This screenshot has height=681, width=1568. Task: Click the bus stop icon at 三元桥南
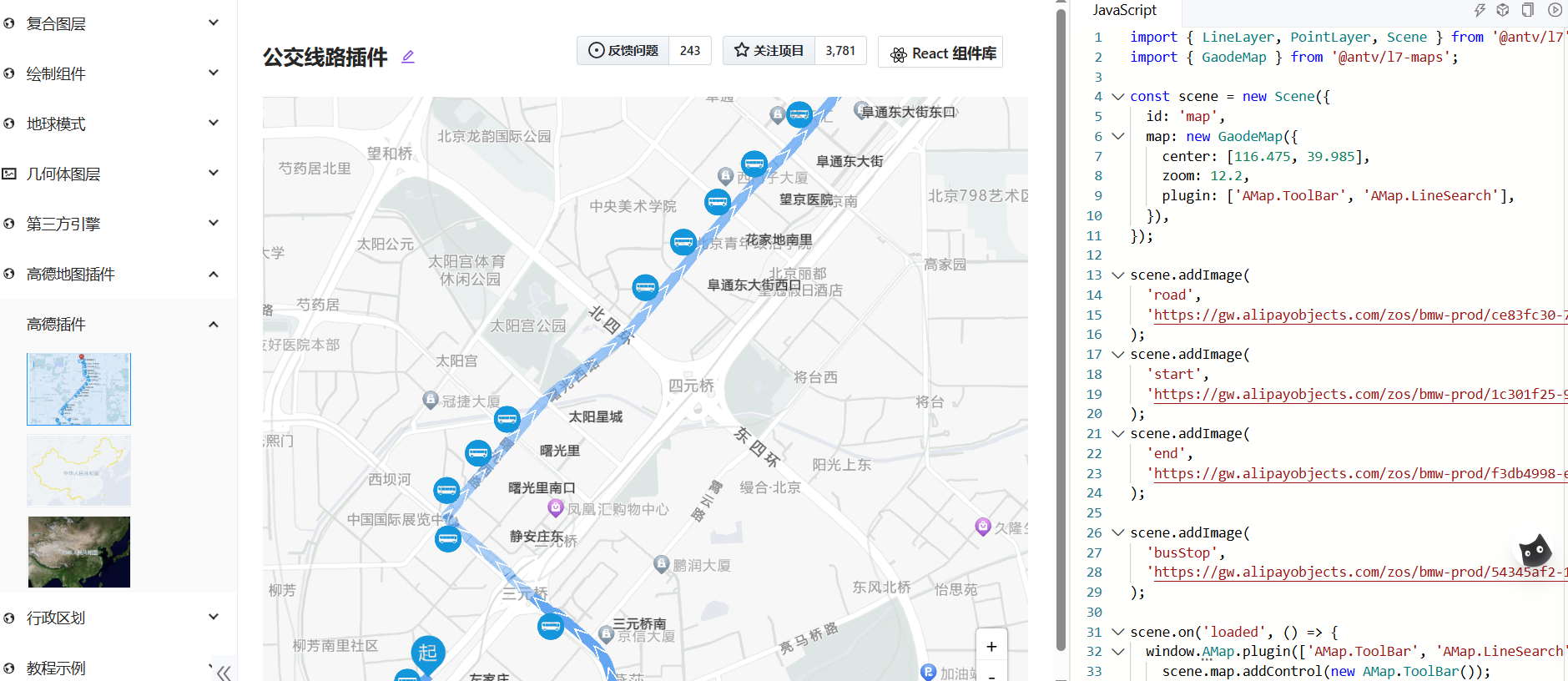pos(551,626)
